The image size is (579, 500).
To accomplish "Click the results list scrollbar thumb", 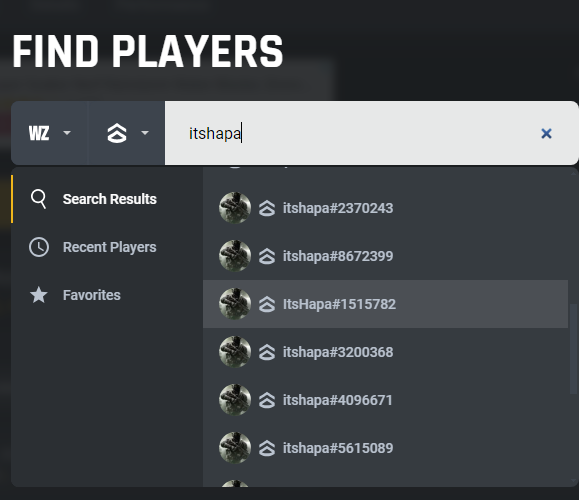I will [574, 349].
